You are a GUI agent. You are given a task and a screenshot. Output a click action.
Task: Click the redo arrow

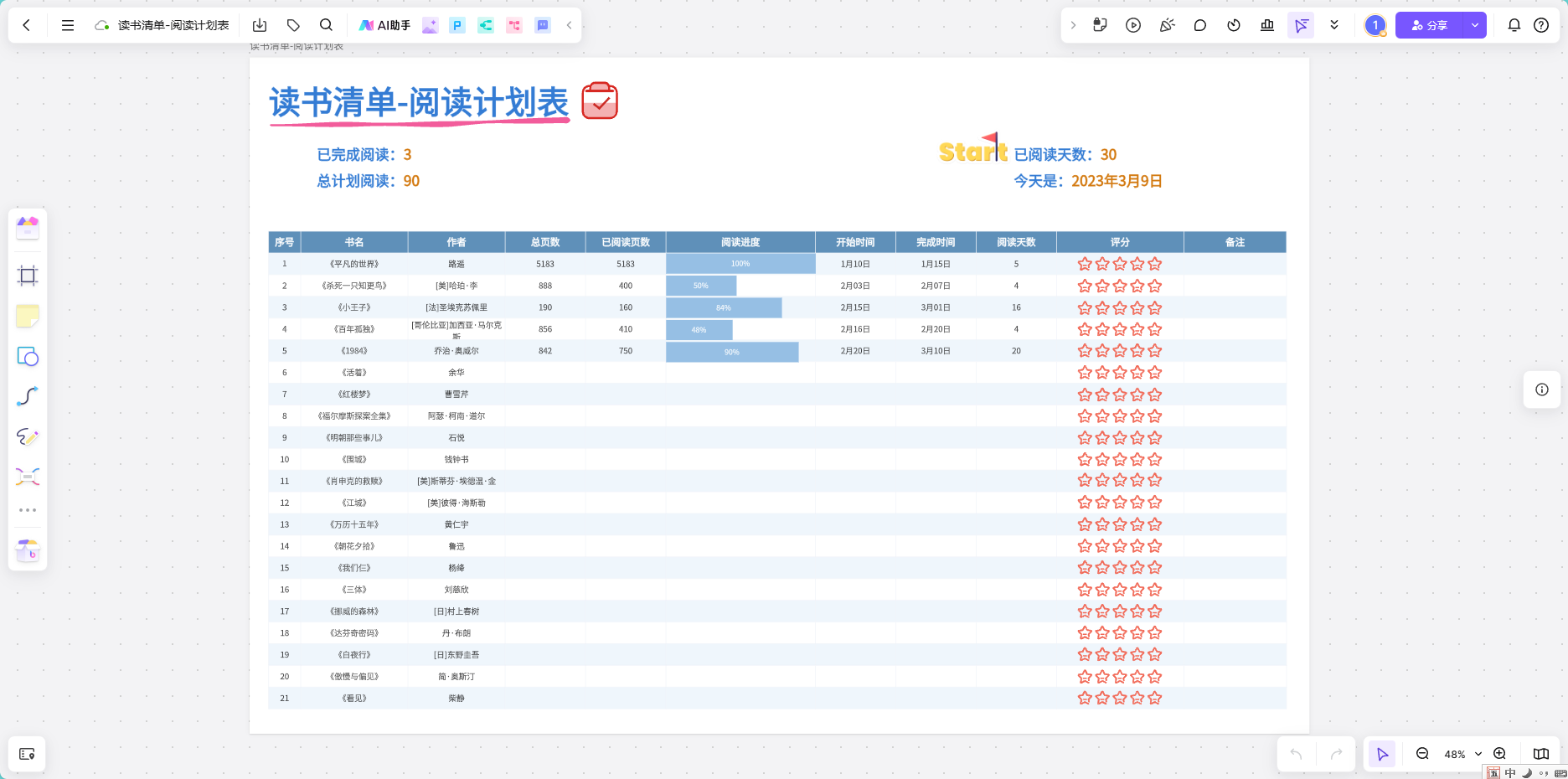(1337, 754)
